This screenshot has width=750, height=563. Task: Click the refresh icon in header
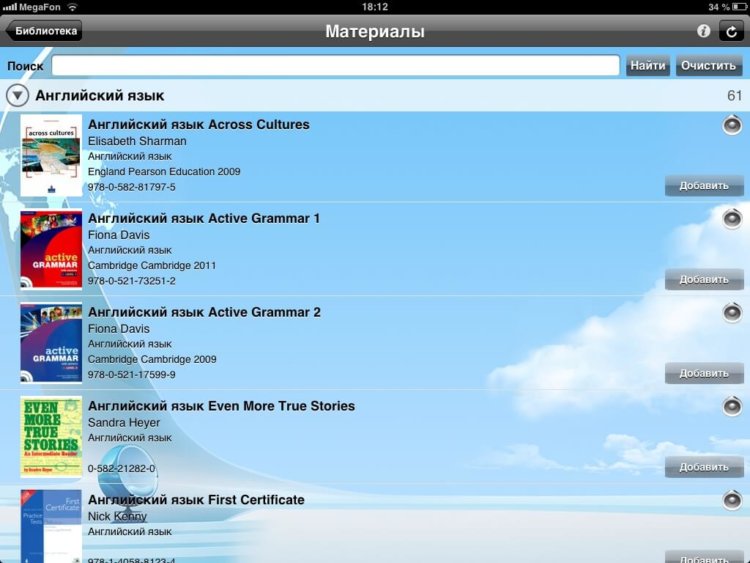[731, 32]
